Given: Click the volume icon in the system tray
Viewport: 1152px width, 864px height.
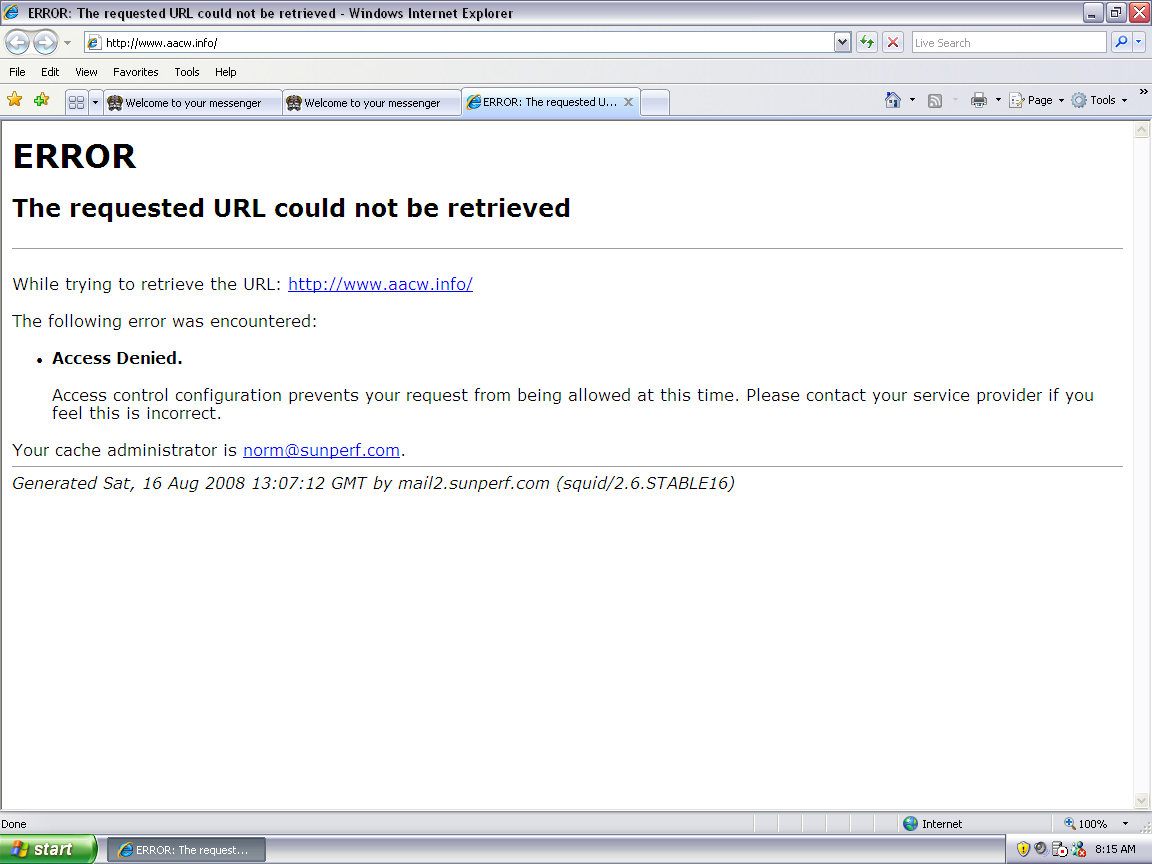Looking at the screenshot, I should (x=1040, y=849).
